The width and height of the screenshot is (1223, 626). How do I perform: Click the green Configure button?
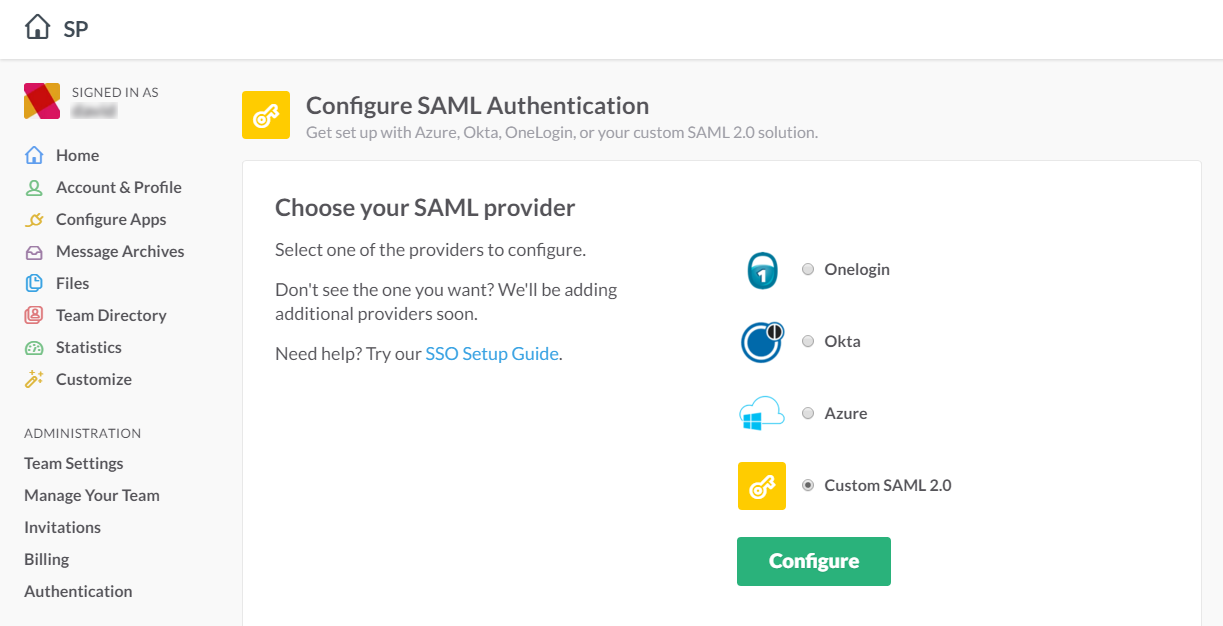point(814,561)
